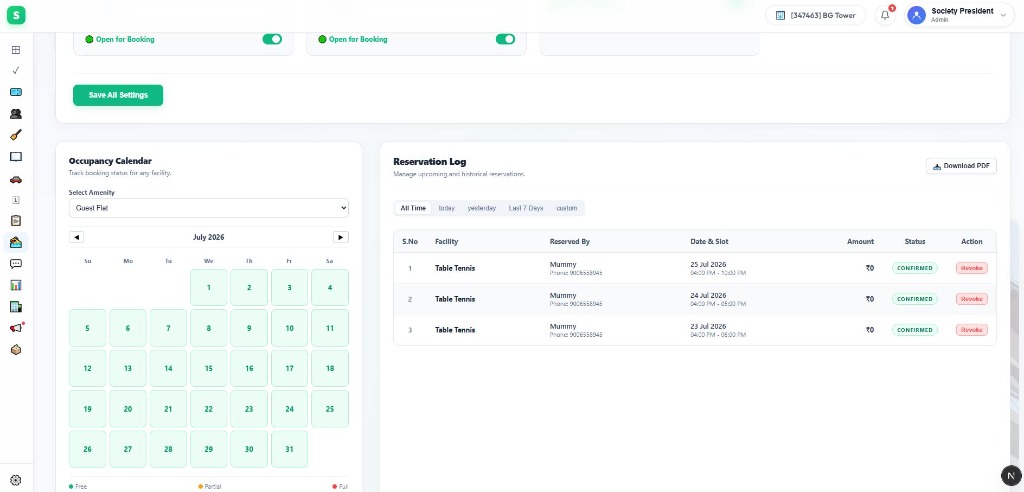
Task: Click the 24 Jul 2026 date text
Action: coord(708,295)
